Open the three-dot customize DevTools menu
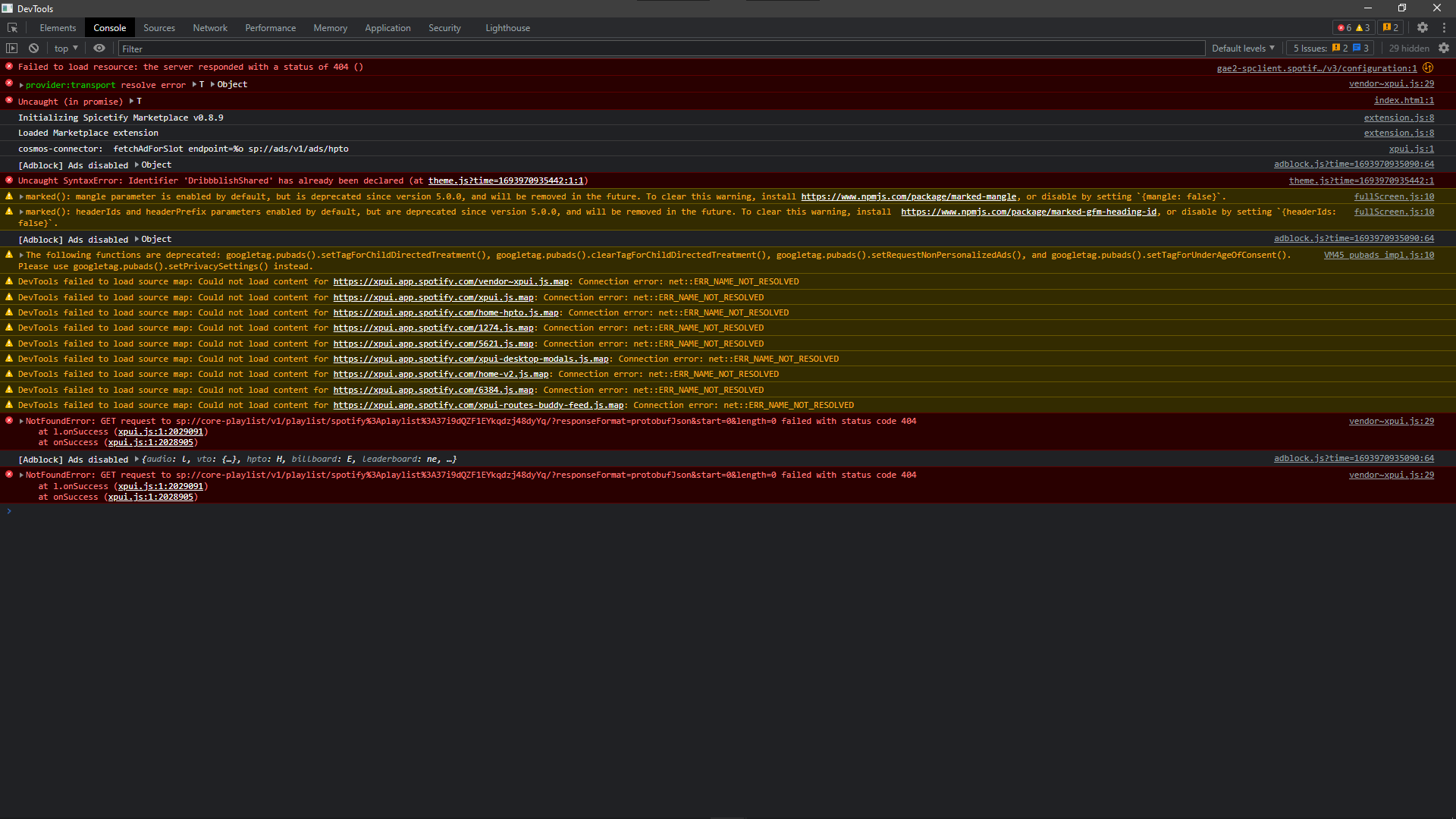 [x=1444, y=28]
